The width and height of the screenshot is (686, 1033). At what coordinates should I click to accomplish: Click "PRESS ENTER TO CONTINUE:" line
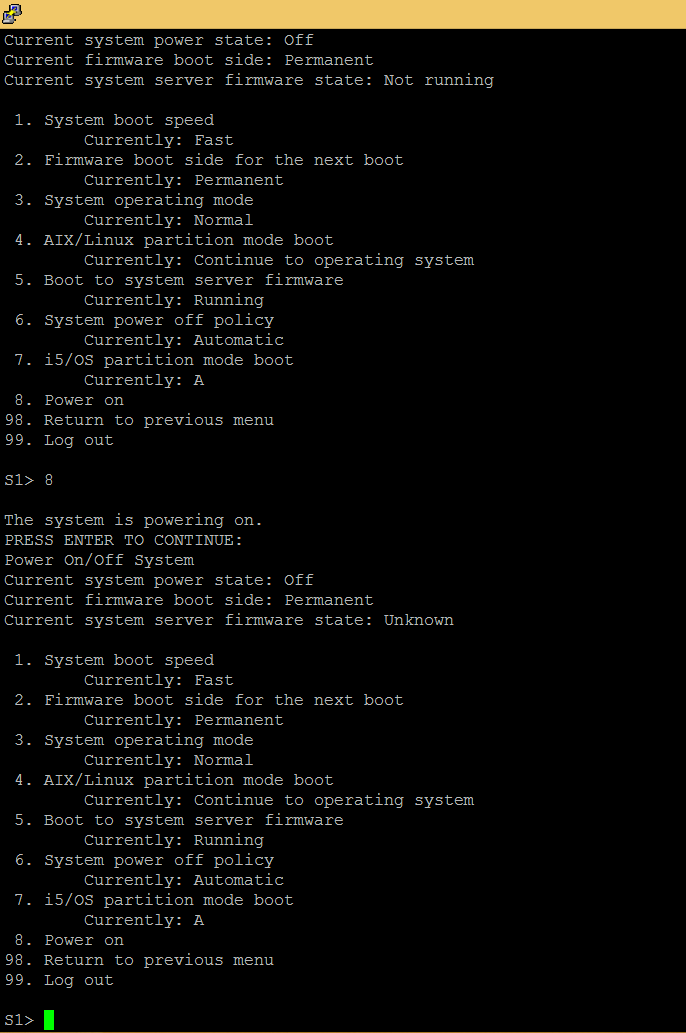click(124, 540)
